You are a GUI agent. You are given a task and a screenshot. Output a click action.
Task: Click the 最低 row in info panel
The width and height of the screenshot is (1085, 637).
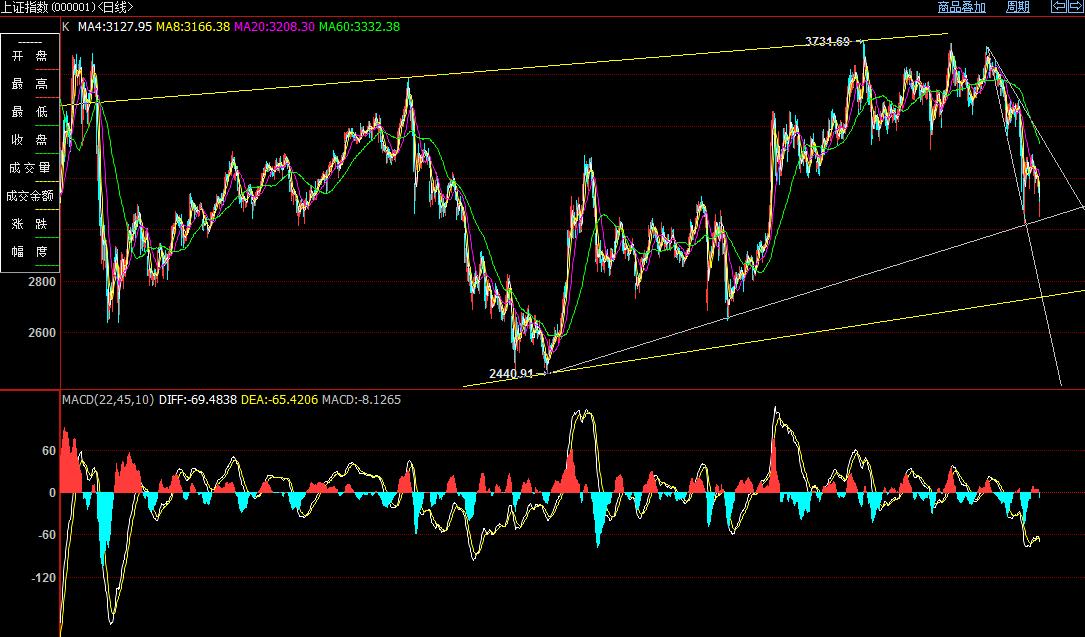[x=30, y=111]
